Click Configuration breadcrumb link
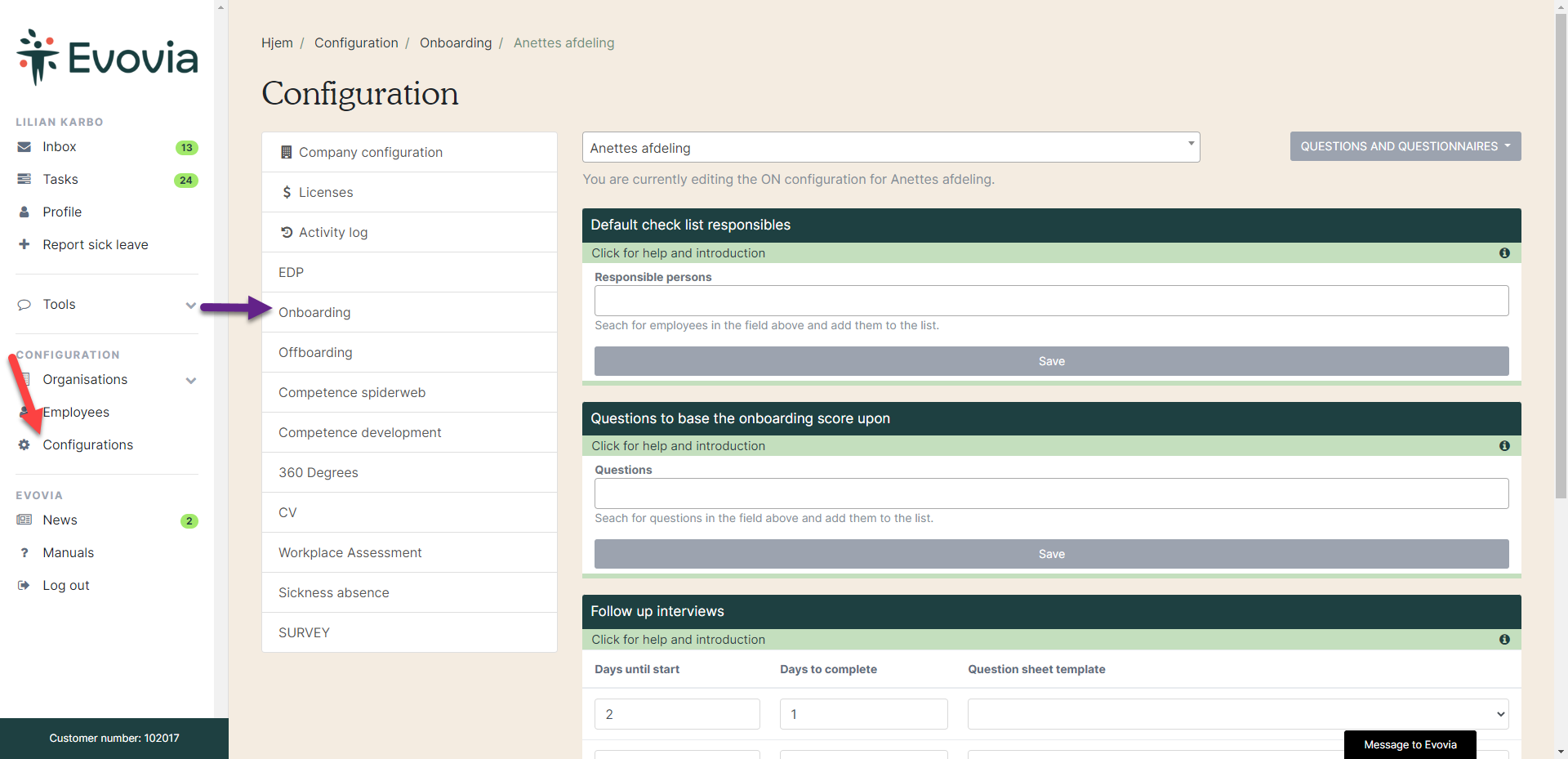1568x759 pixels. [356, 42]
